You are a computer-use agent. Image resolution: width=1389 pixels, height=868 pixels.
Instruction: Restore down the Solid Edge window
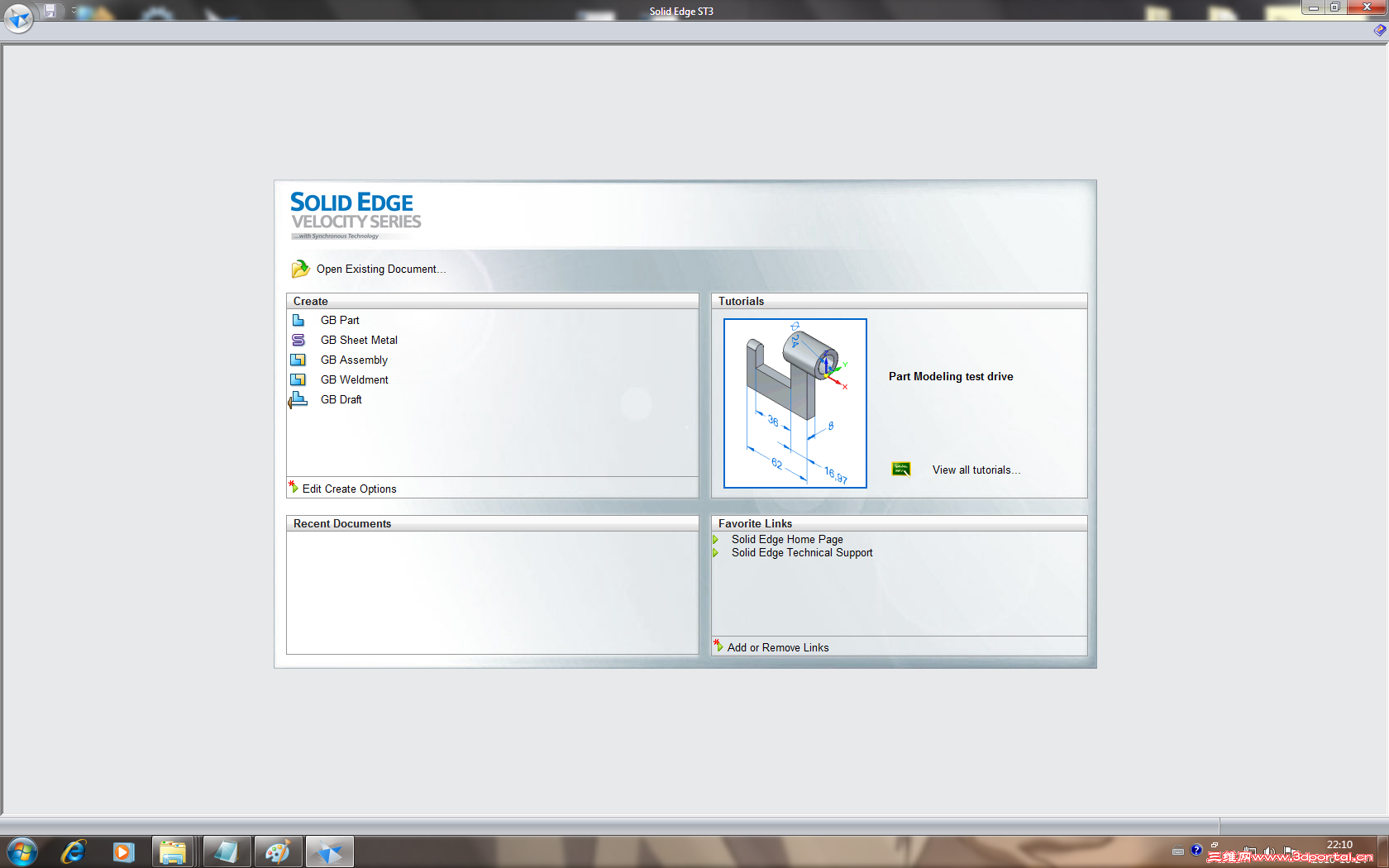click(1334, 7)
